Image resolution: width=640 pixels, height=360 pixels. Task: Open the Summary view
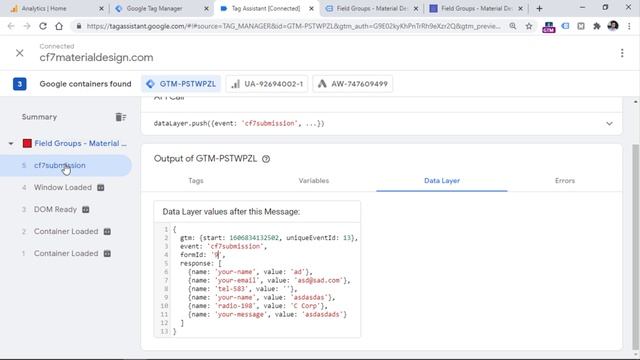(x=39, y=117)
